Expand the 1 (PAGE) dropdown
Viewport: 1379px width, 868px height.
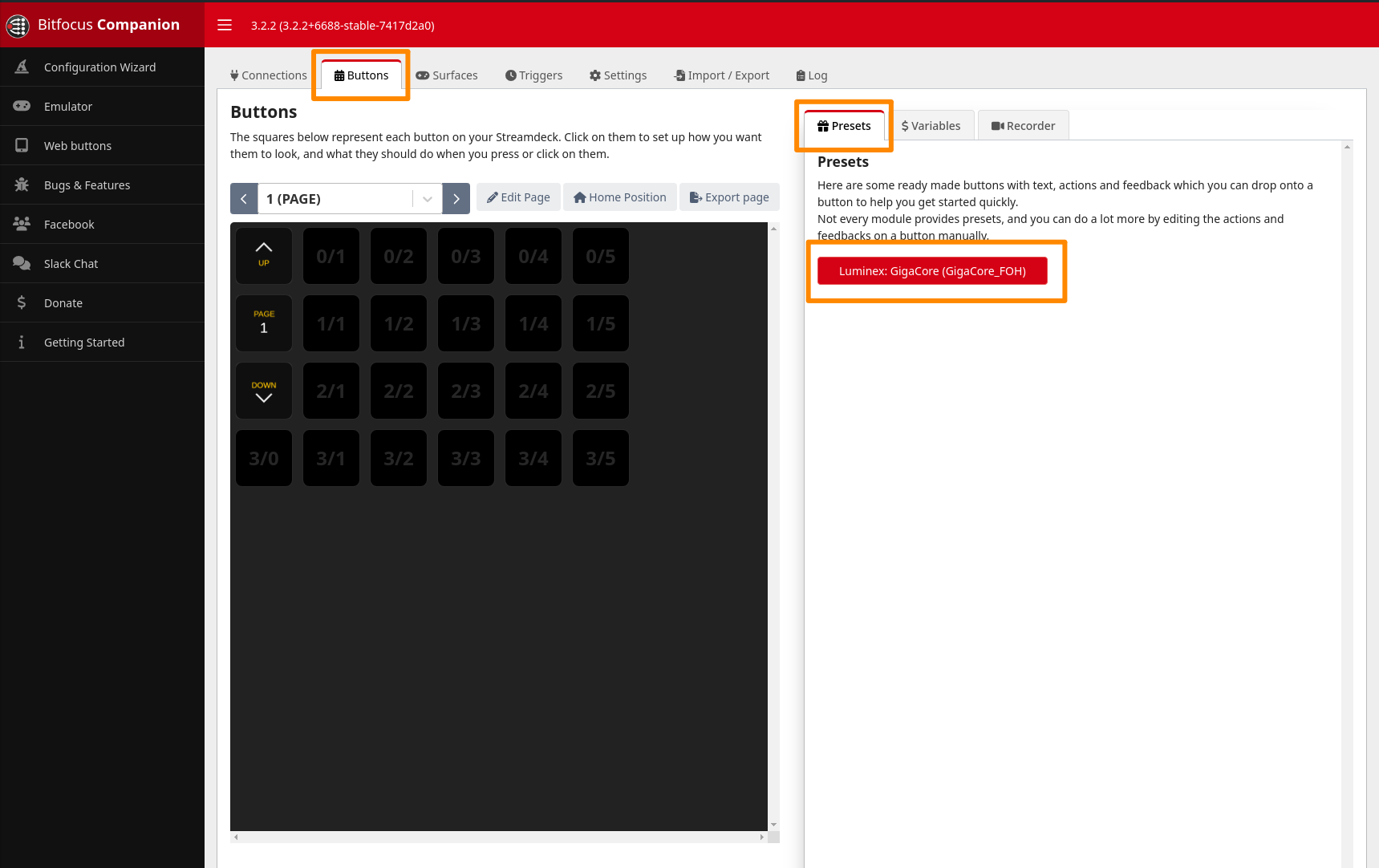coord(427,199)
